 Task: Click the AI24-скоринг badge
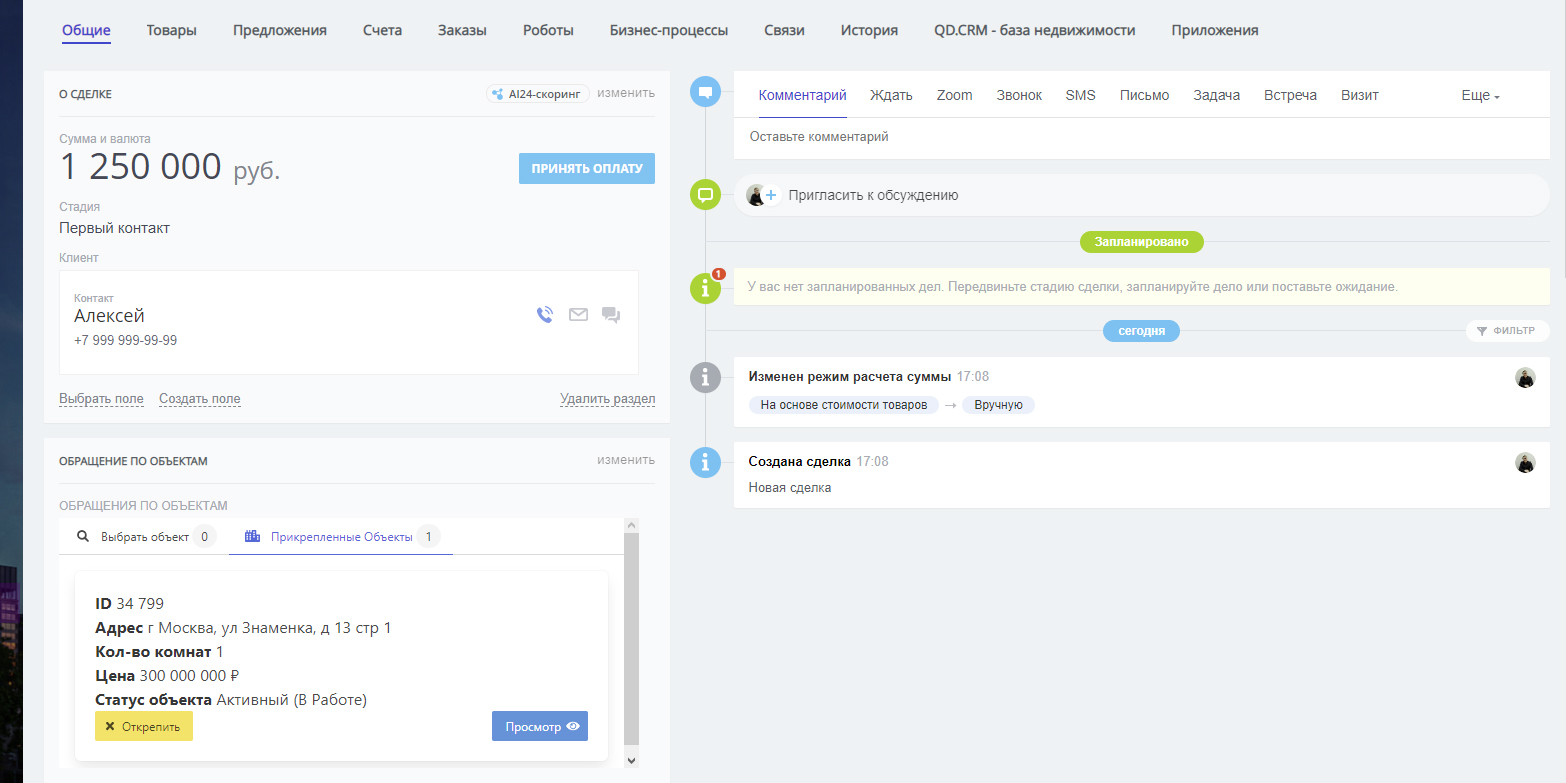(x=538, y=94)
